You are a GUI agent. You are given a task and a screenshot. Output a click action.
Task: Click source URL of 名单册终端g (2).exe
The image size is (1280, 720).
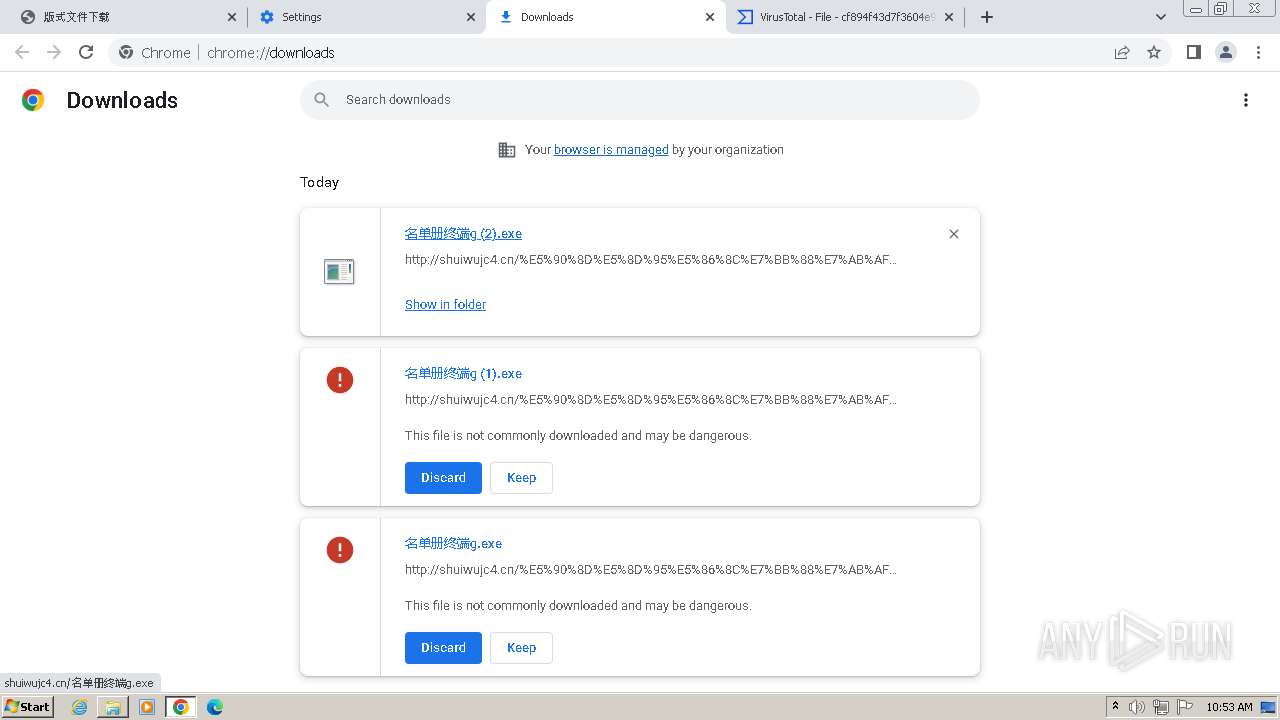(x=651, y=260)
